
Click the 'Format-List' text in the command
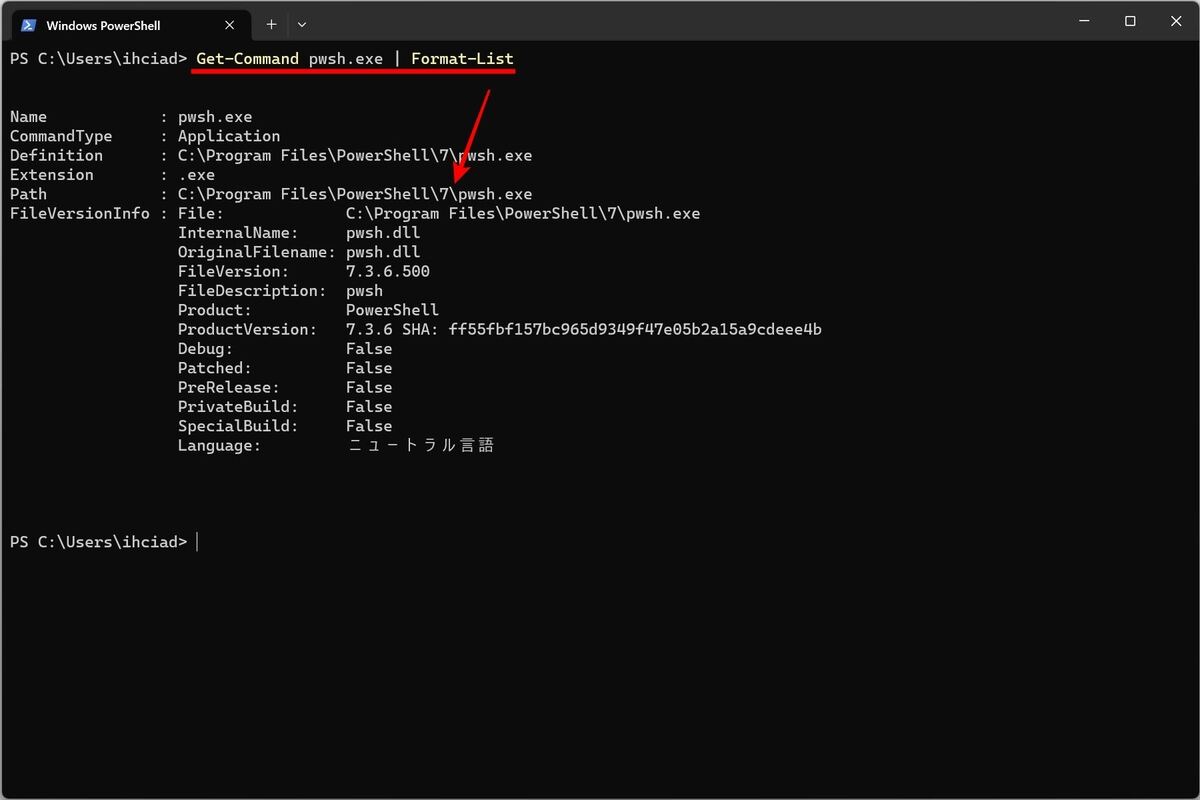point(462,59)
